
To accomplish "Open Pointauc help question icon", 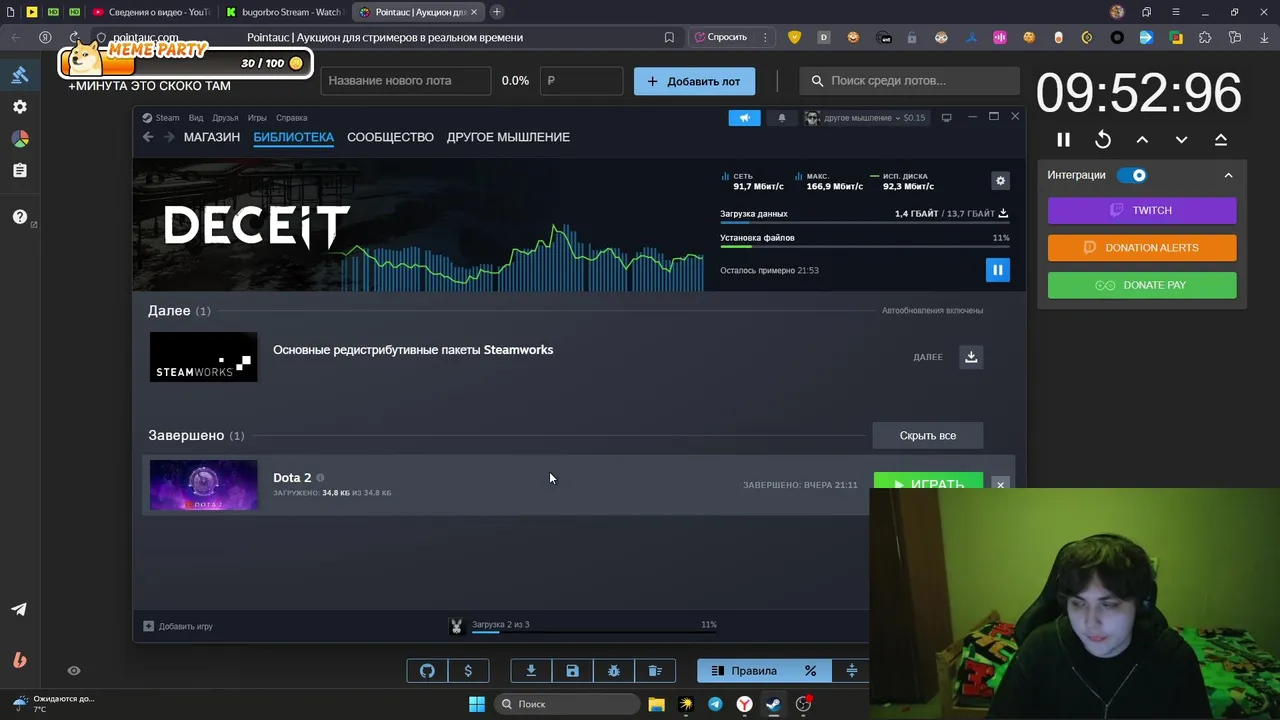I will pos(20,217).
